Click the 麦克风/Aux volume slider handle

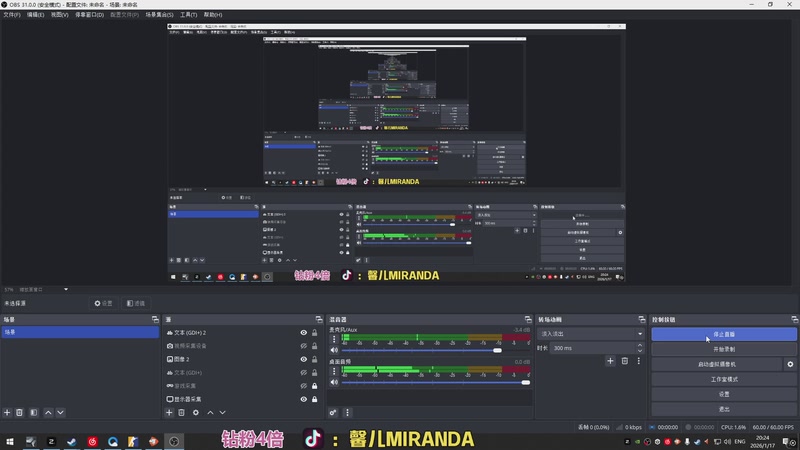pyautogui.click(x=497, y=351)
